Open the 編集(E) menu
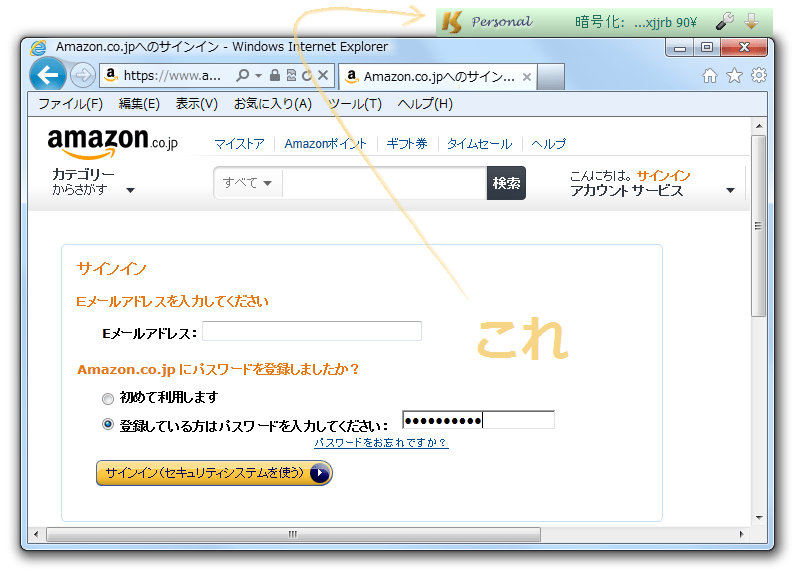 [139, 104]
